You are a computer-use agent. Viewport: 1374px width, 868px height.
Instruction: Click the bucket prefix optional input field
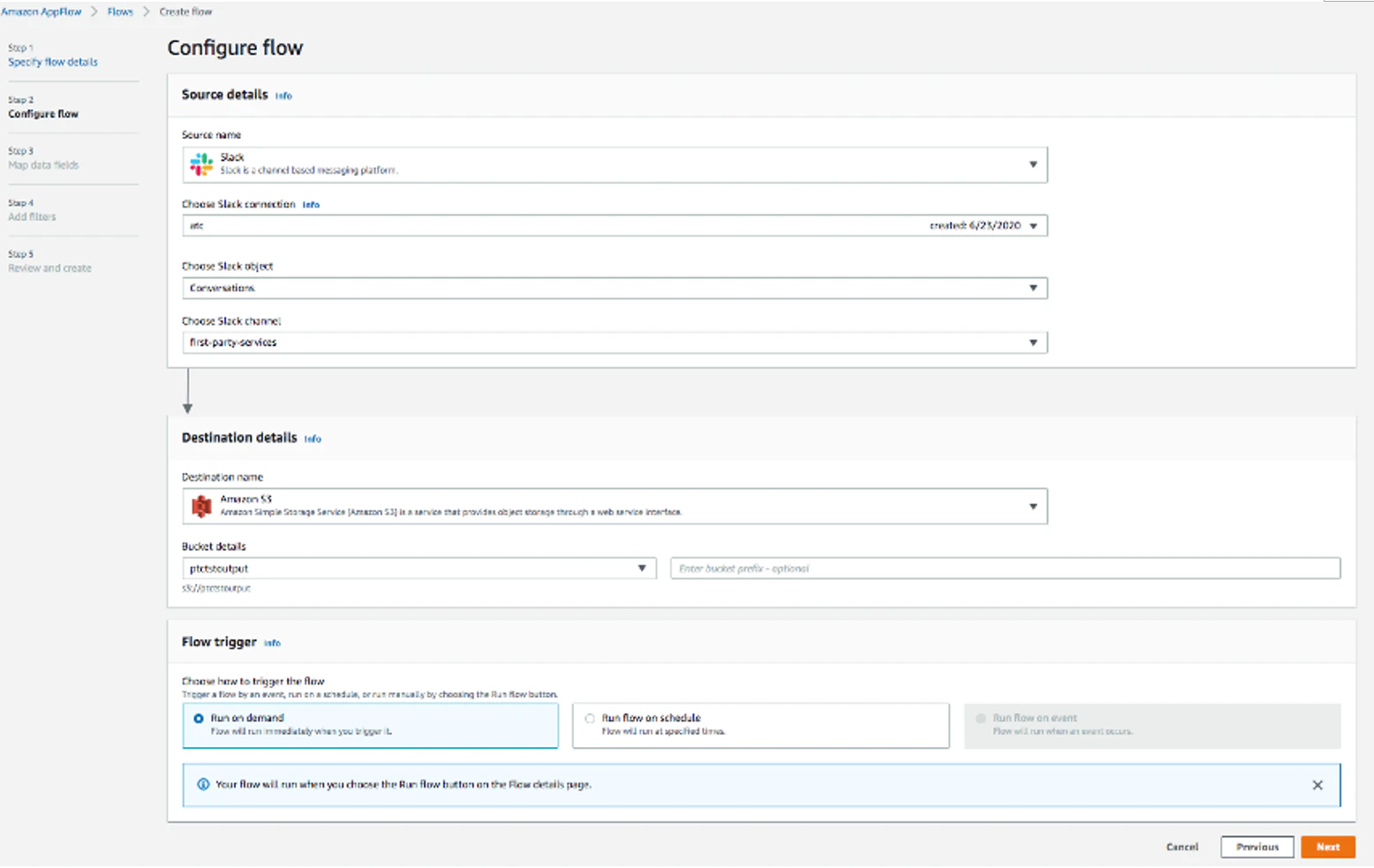1006,569
